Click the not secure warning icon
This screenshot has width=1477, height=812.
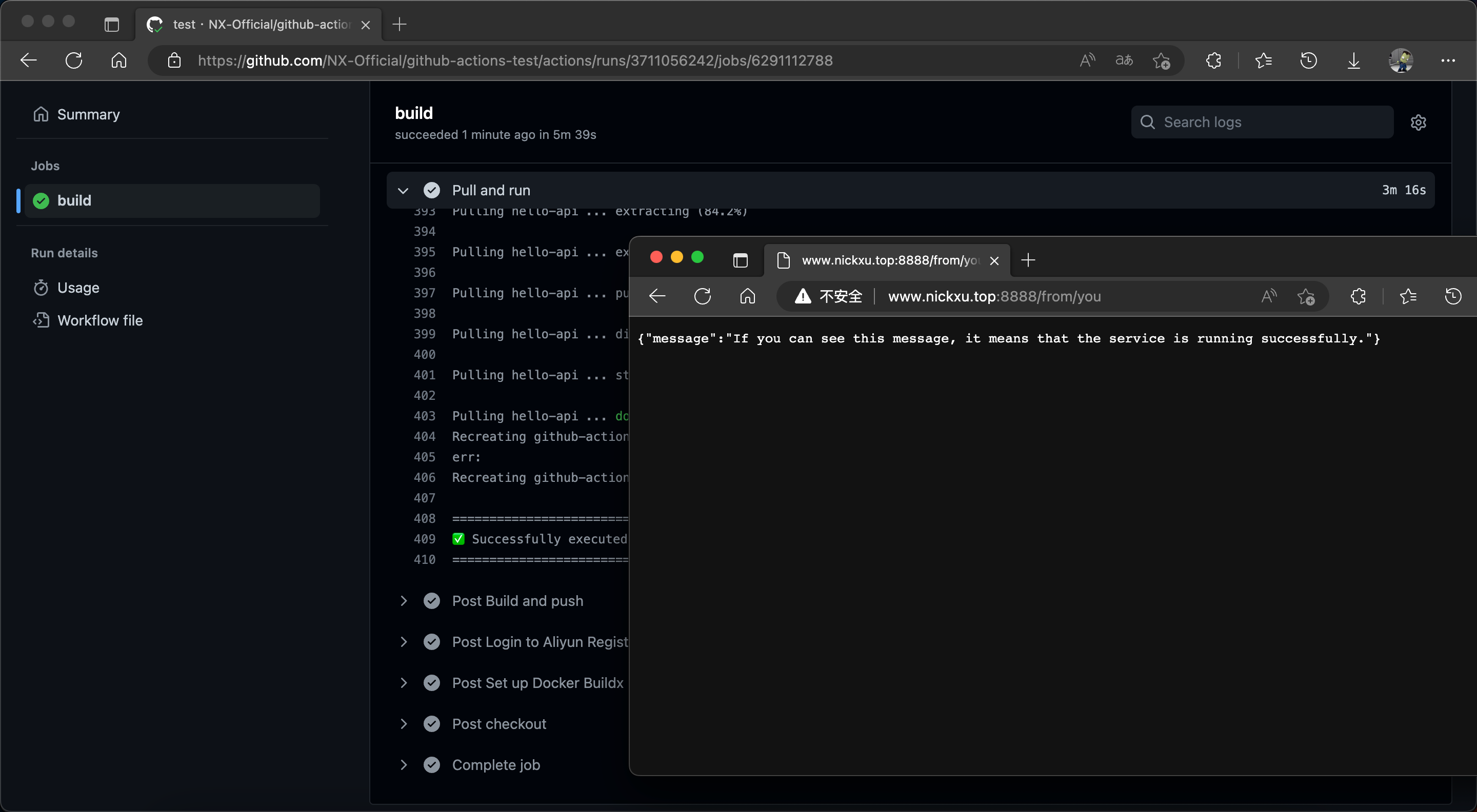tap(803, 296)
